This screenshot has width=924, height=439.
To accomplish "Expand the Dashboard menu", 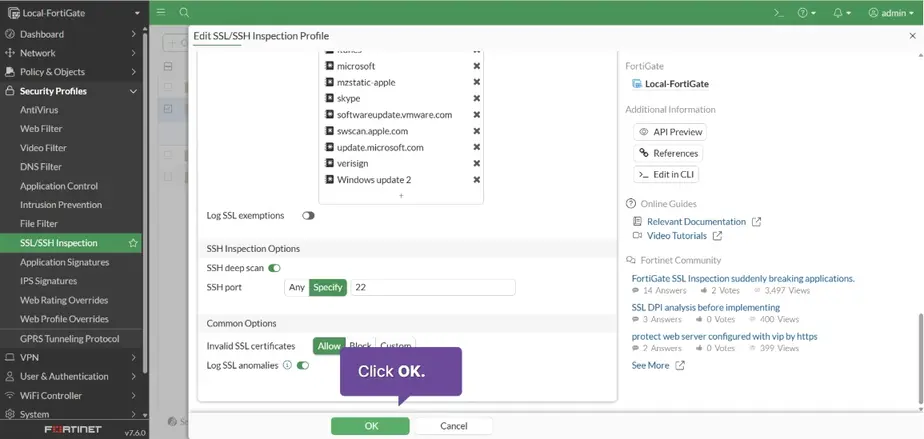I will click(x=71, y=34).
